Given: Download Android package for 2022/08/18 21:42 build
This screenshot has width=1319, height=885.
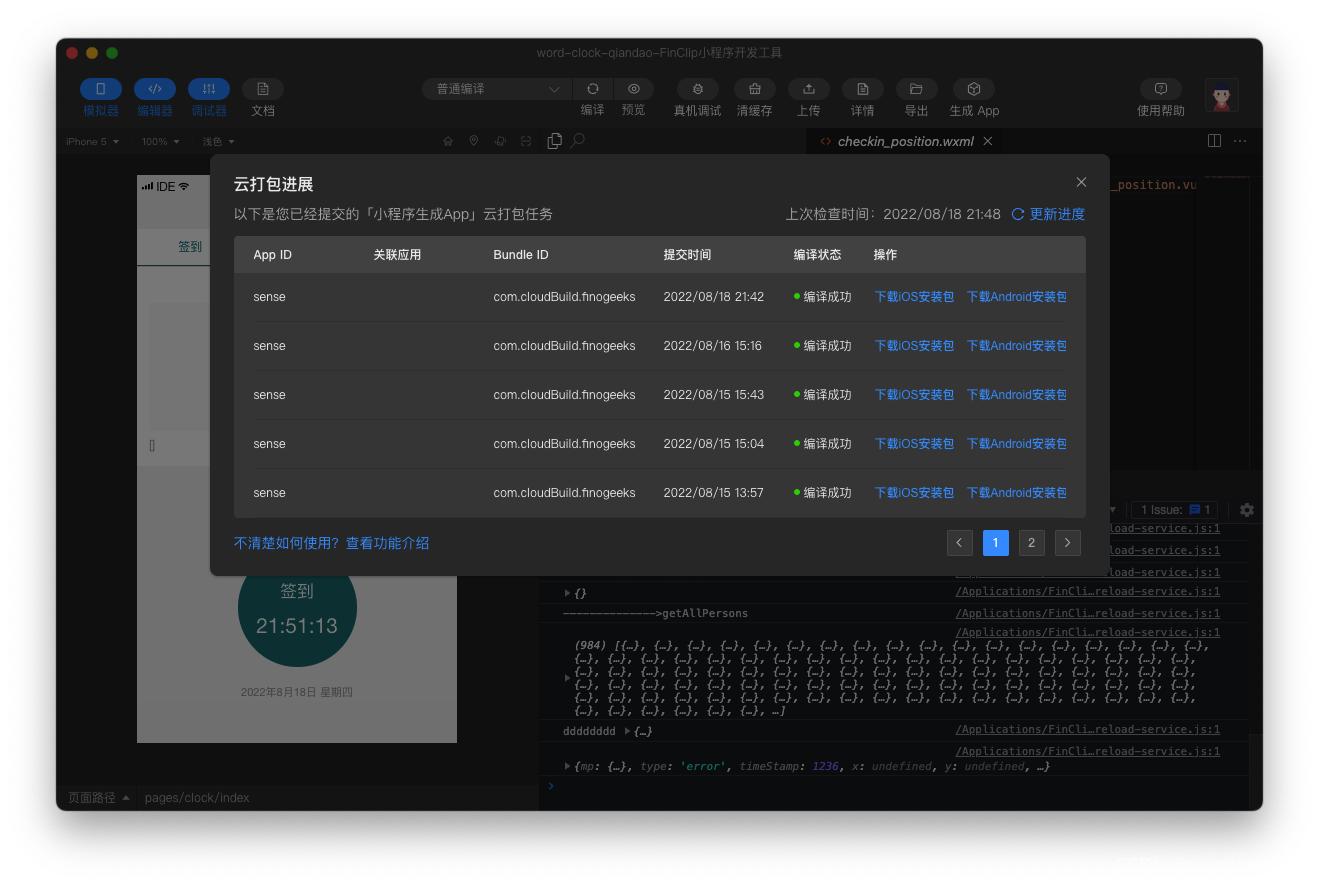Looking at the screenshot, I should coord(1016,297).
